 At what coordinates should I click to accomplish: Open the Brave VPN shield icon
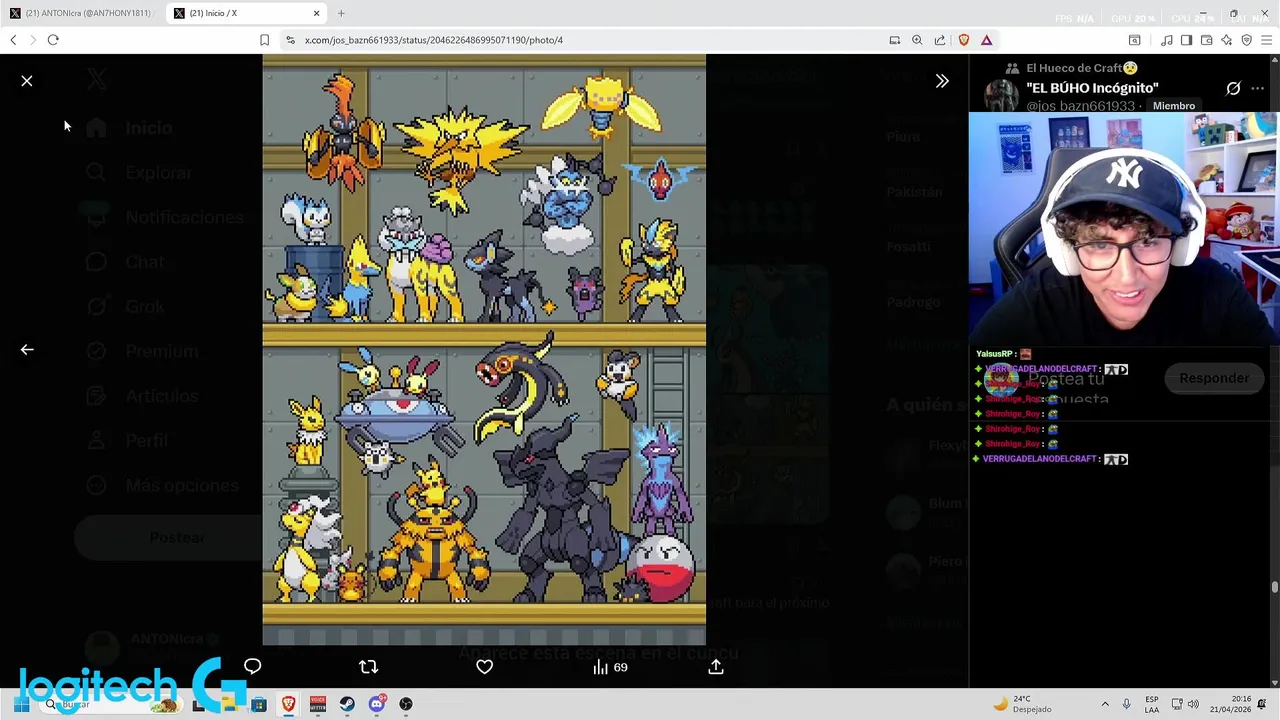click(1247, 40)
